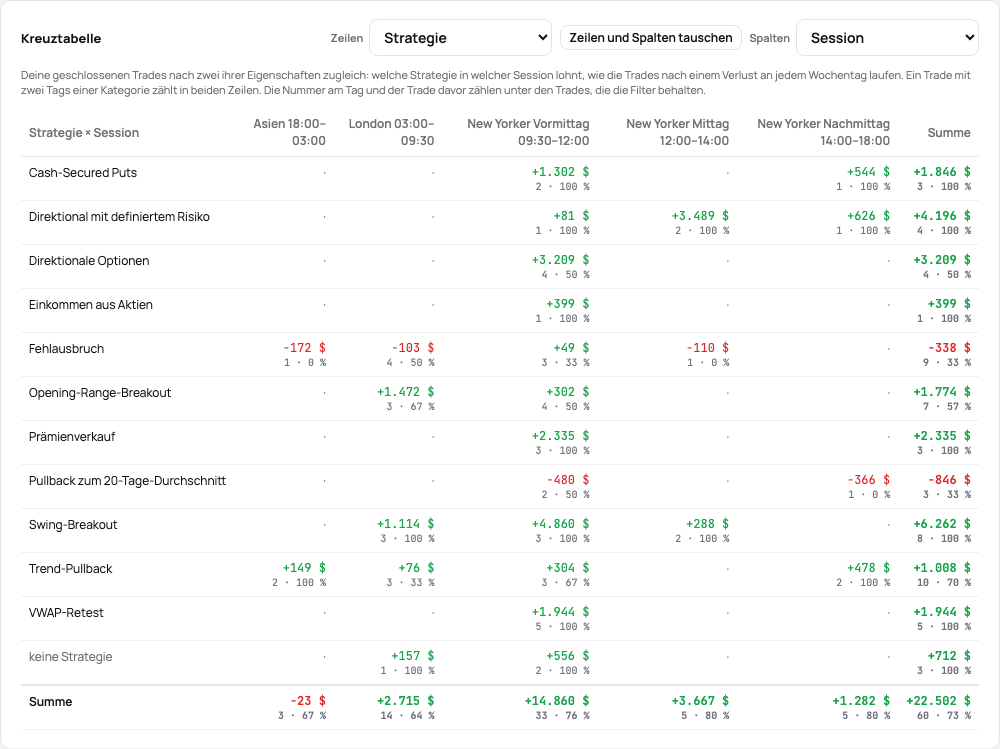Select the keine Strategie row label

(71, 657)
